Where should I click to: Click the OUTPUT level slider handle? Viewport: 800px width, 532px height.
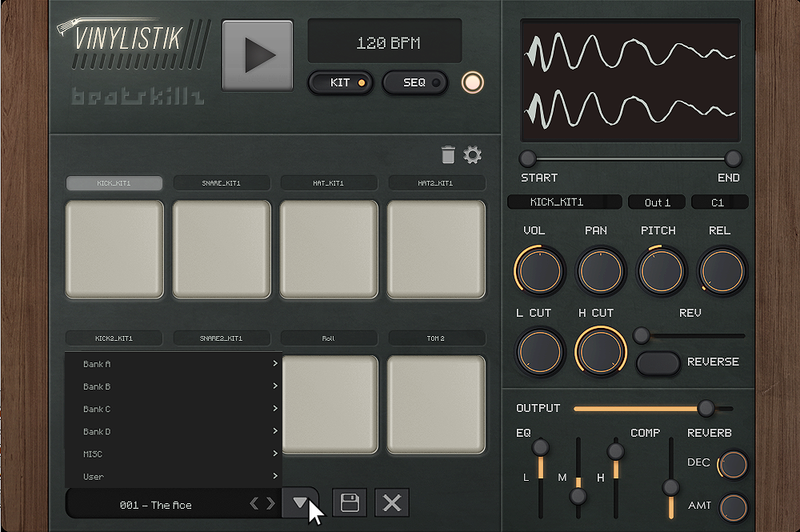coord(706,408)
